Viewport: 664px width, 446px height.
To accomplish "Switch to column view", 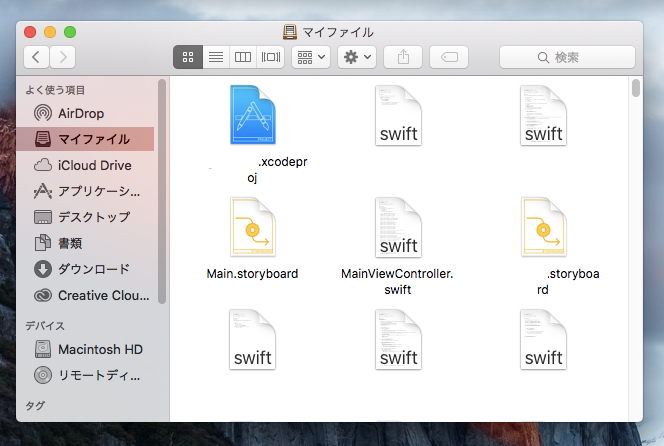I will [x=243, y=57].
